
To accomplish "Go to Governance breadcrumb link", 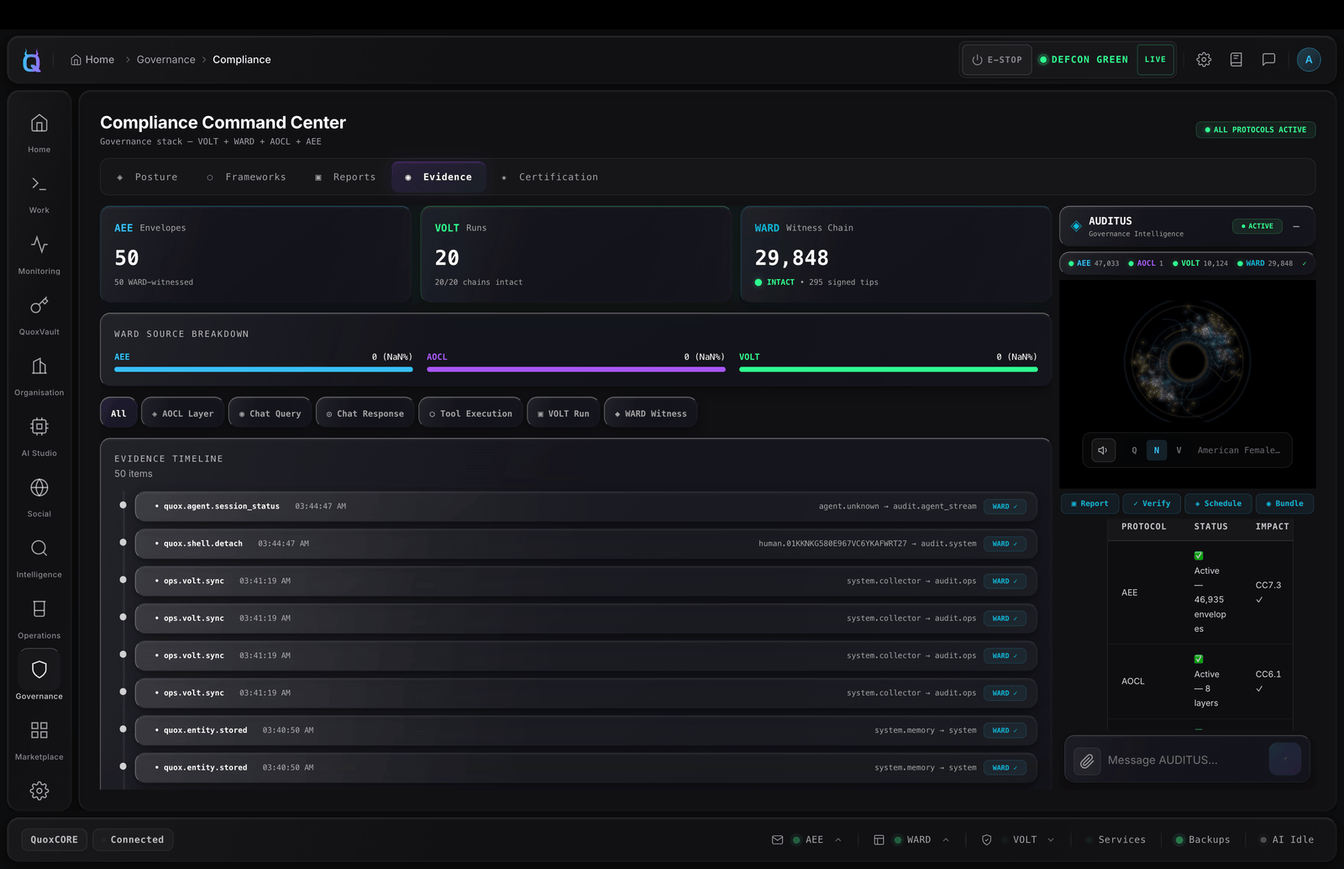I will coord(166,60).
